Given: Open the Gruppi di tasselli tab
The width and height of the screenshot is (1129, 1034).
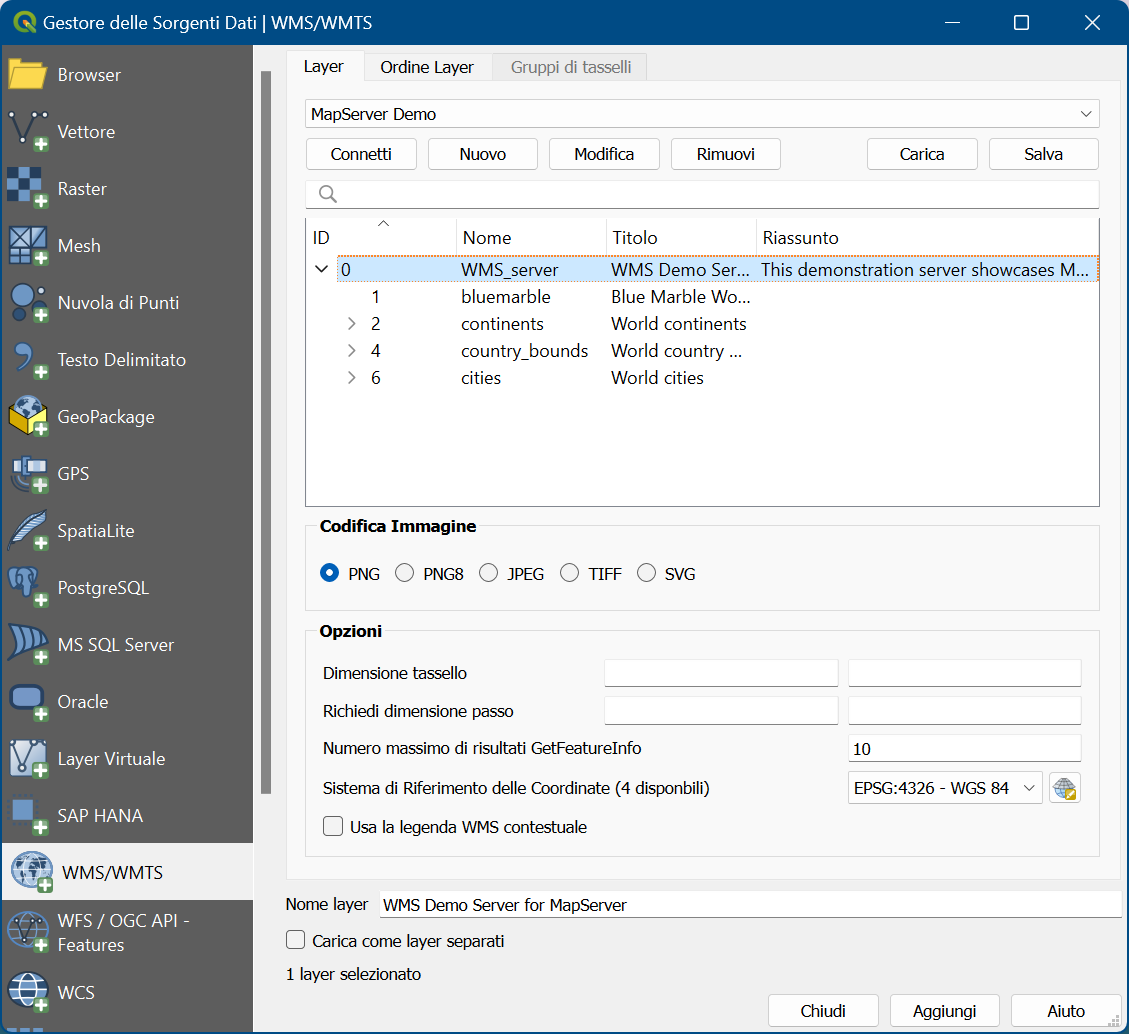Looking at the screenshot, I should click(x=571, y=67).
